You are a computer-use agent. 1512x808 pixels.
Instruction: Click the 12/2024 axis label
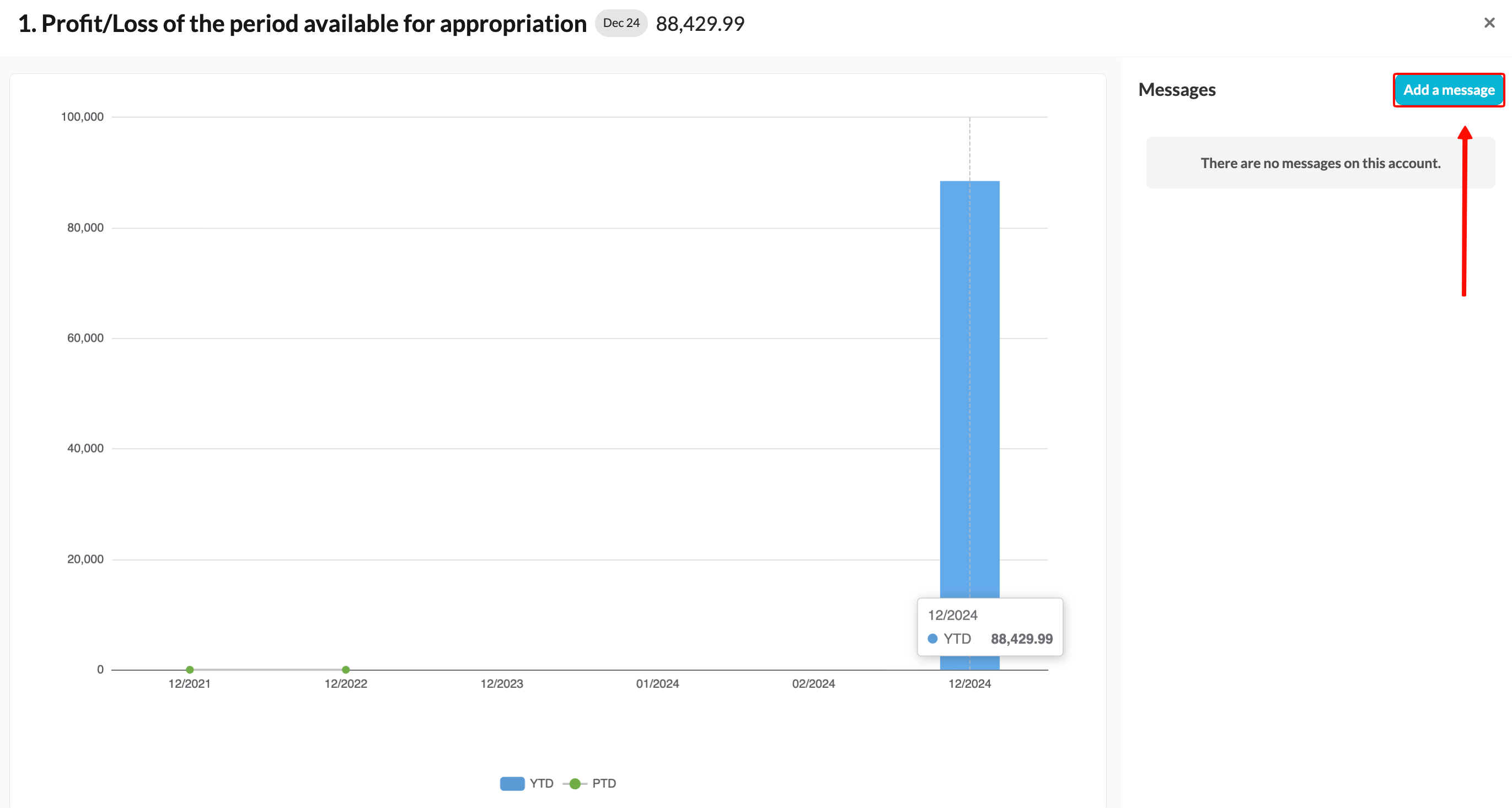(x=969, y=683)
